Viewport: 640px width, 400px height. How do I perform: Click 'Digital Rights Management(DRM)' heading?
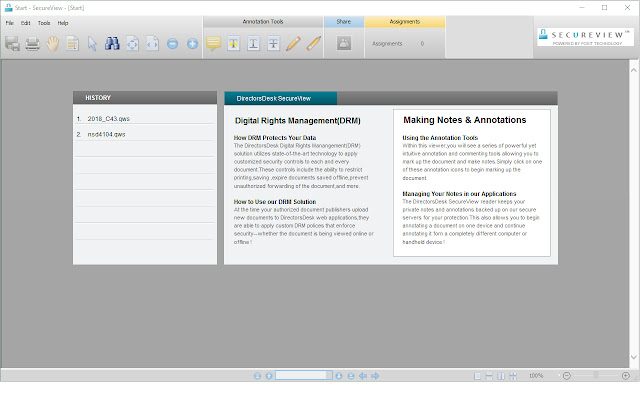(x=298, y=121)
